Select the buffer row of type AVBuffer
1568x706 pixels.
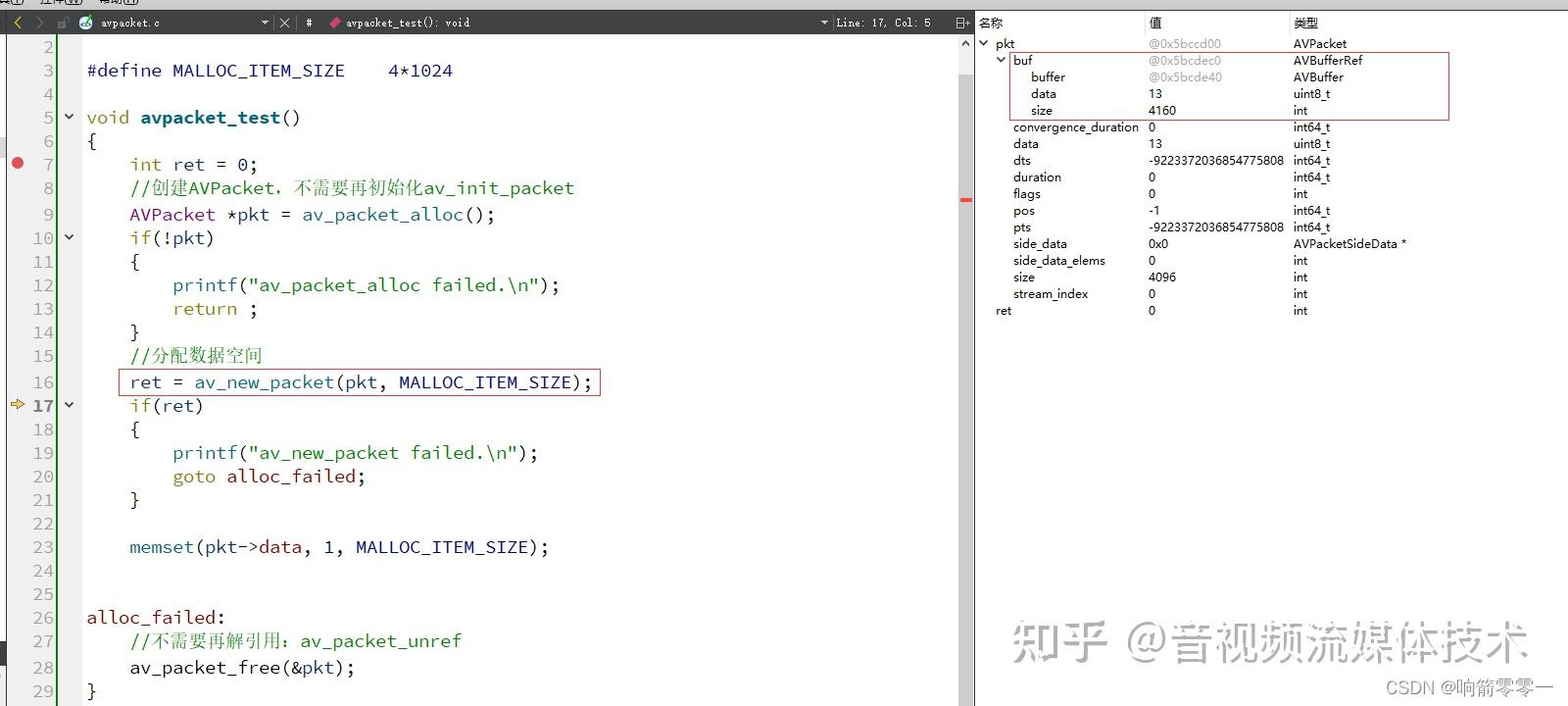[x=1271, y=76]
